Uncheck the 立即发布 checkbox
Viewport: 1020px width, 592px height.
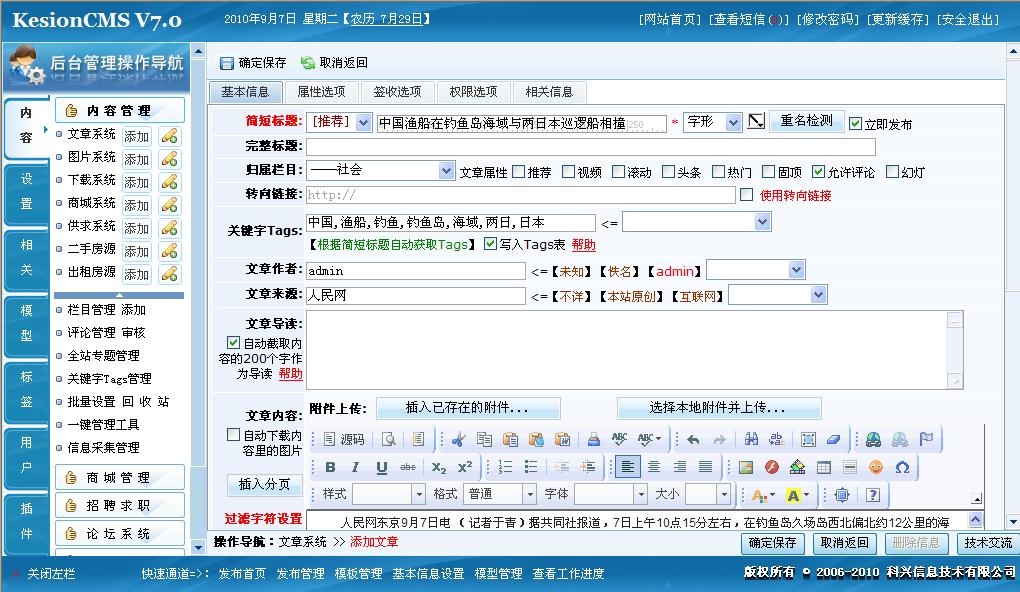point(855,124)
